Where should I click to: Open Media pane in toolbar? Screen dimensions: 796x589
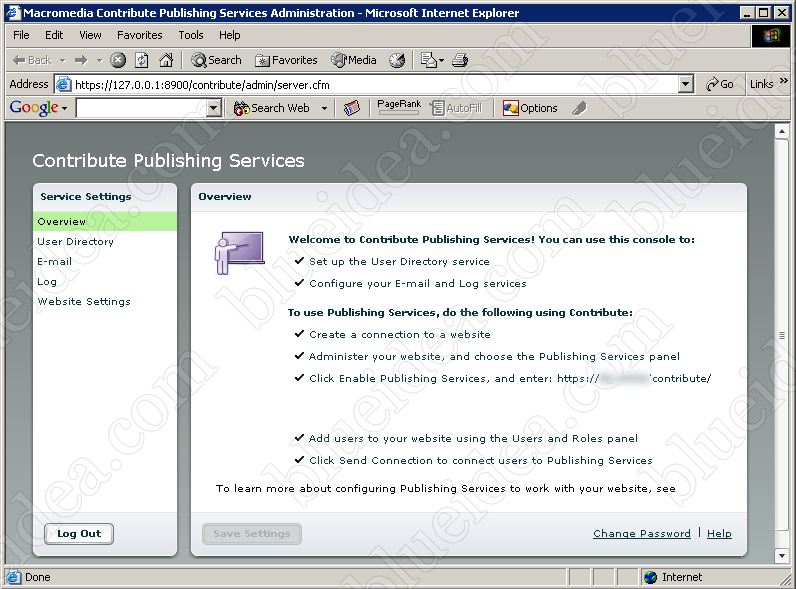tap(354, 60)
